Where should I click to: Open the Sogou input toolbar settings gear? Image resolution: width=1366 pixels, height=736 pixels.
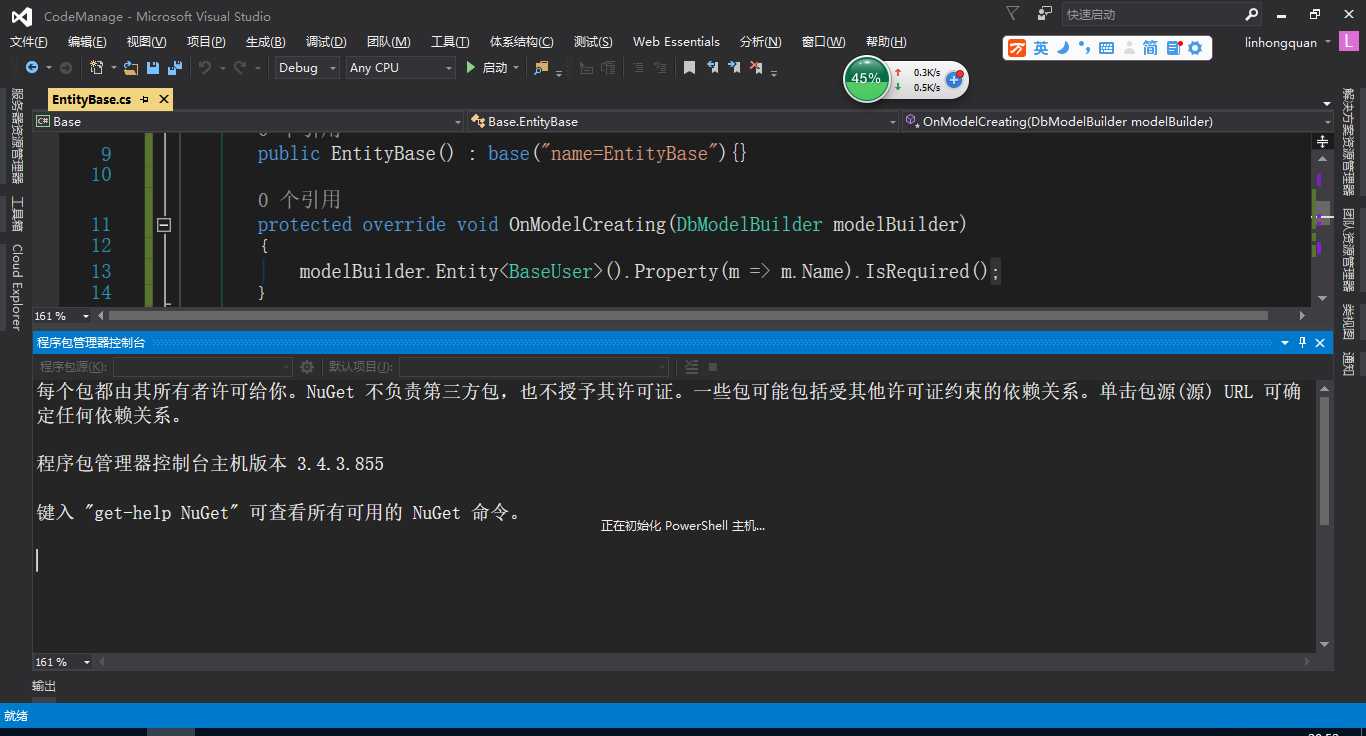[1195, 48]
